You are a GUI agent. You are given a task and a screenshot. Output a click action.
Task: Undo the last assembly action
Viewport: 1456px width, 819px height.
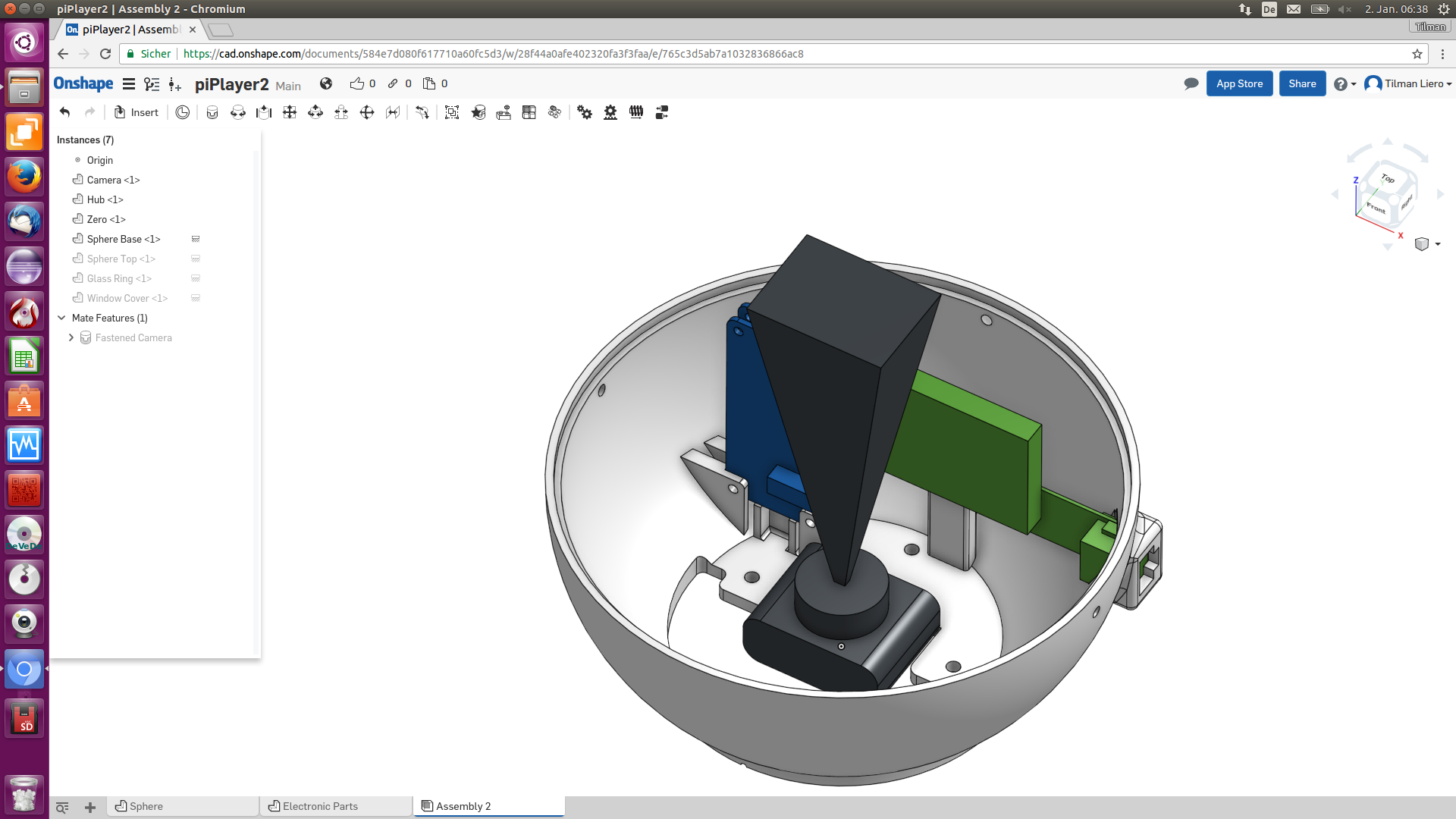point(65,112)
